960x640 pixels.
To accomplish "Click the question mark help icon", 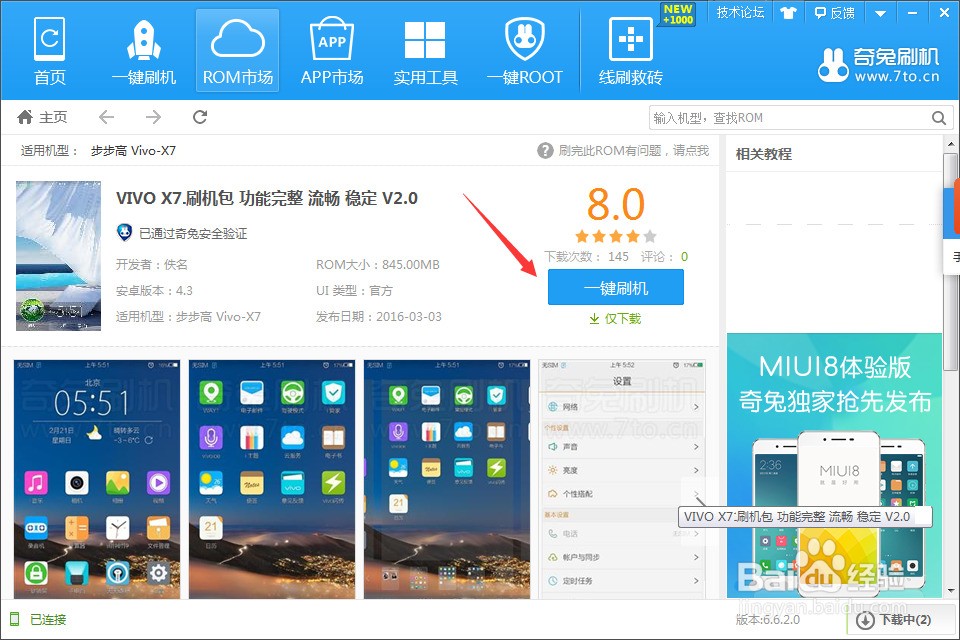I will 545,150.
